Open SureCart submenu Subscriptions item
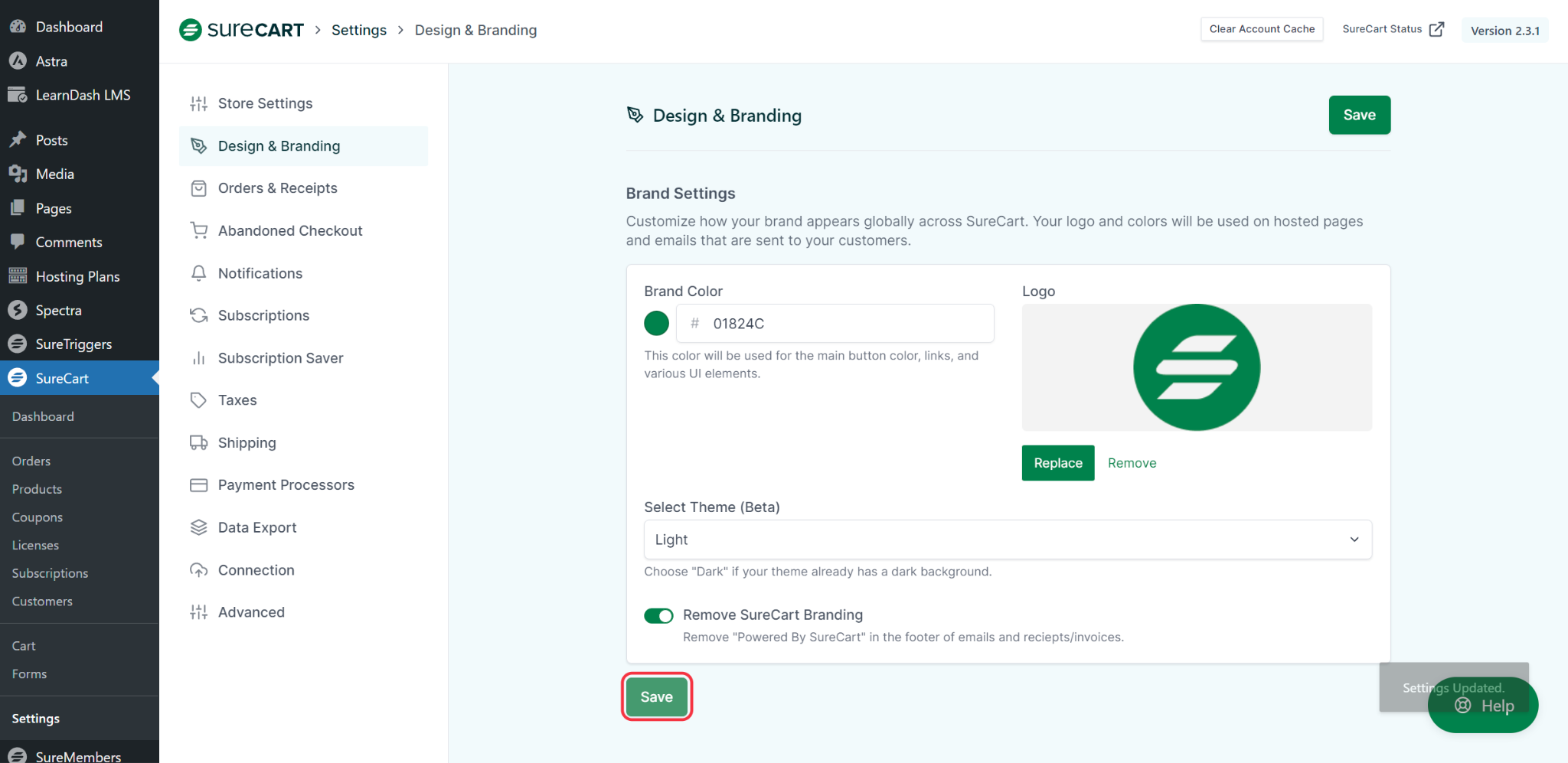Screen dimensions: 1568x763 50,573
